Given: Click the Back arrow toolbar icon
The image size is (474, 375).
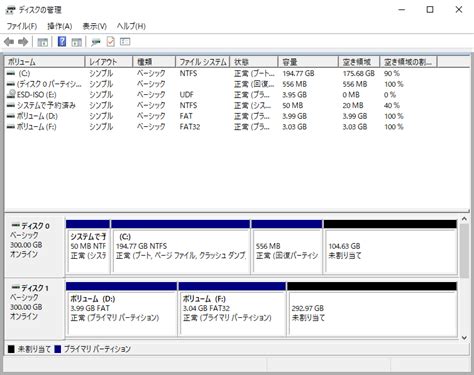Looking at the screenshot, I should pyautogui.click(x=9, y=42).
